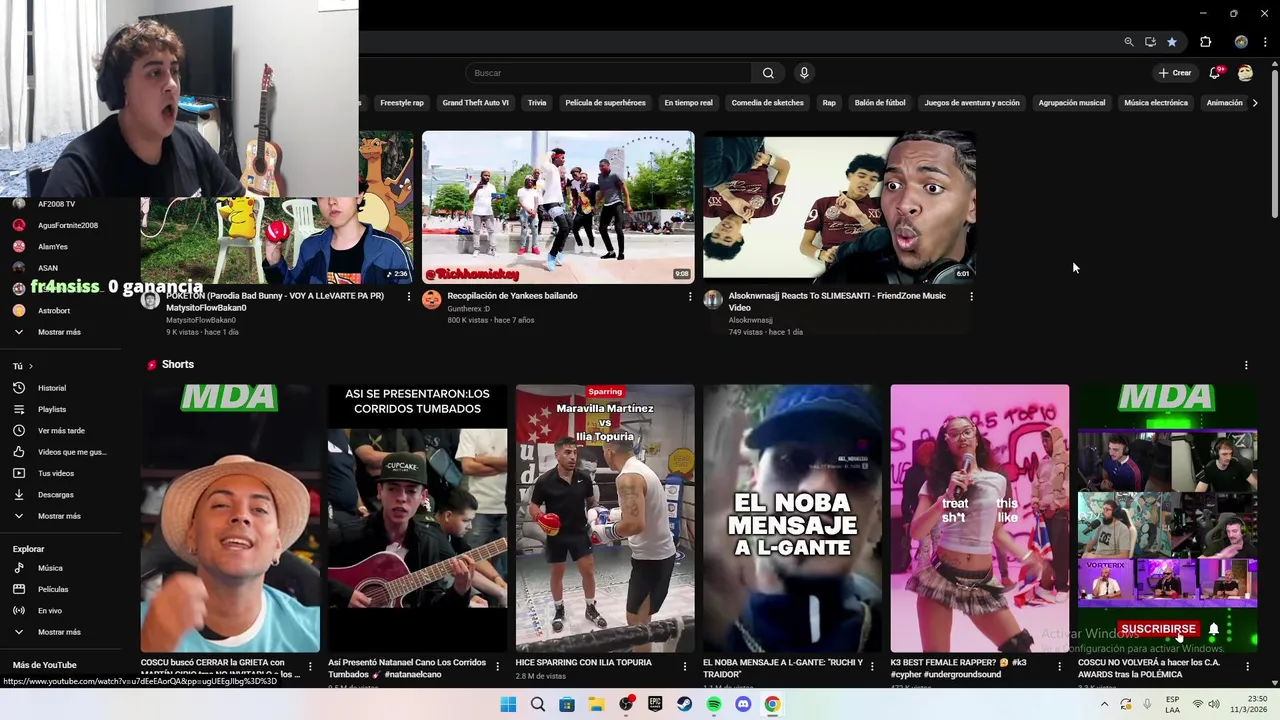
Task: Play Alsoknwnasjj Reacts video thumbnail
Action: (839, 207)
